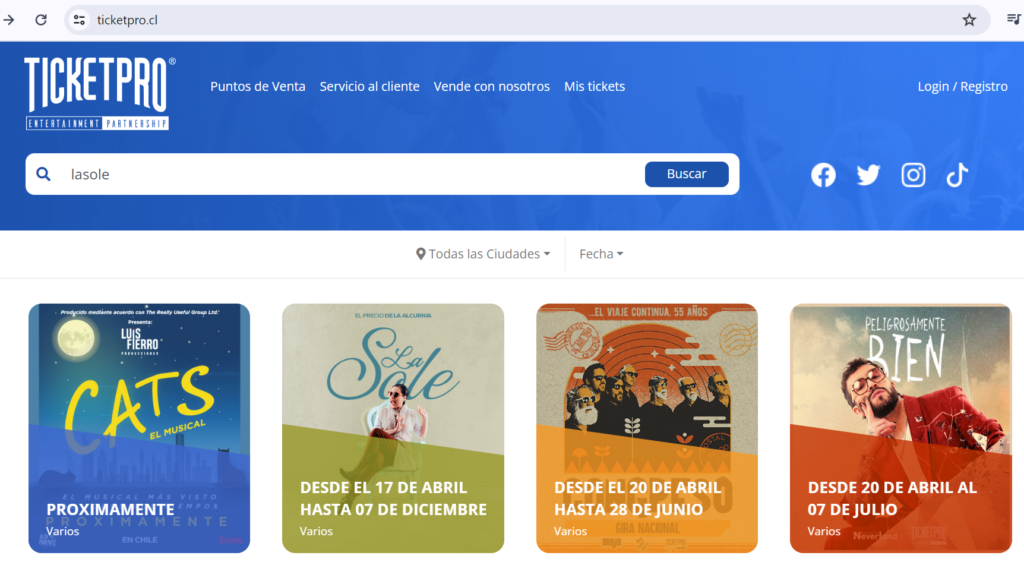Viewport: 1024px width, 562px height.
Task: Open TicketPro Facebook page icon
Action: 823,175
